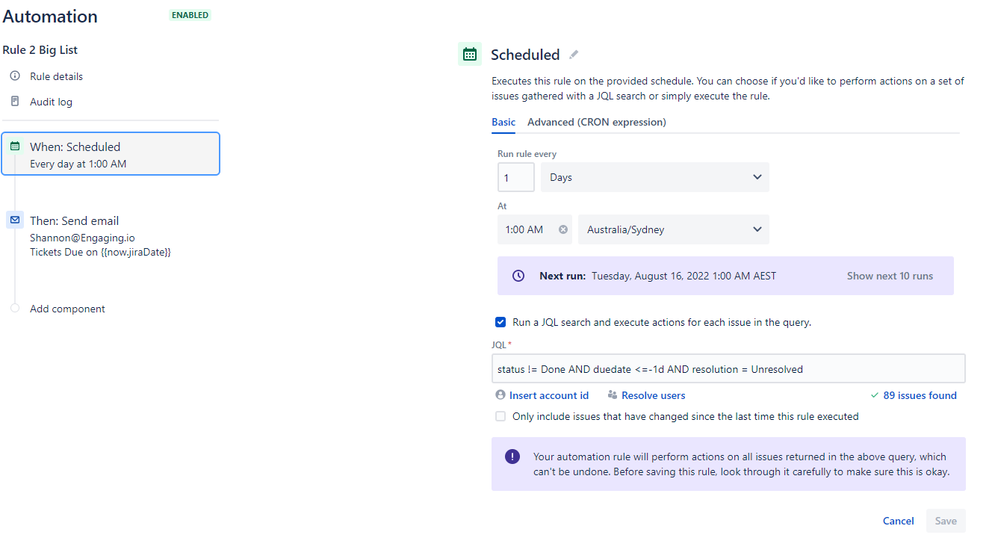This screenshot has width=998, height=550.
Task: Click the clock icon beside Next run
Action: (x=519, y=276)
